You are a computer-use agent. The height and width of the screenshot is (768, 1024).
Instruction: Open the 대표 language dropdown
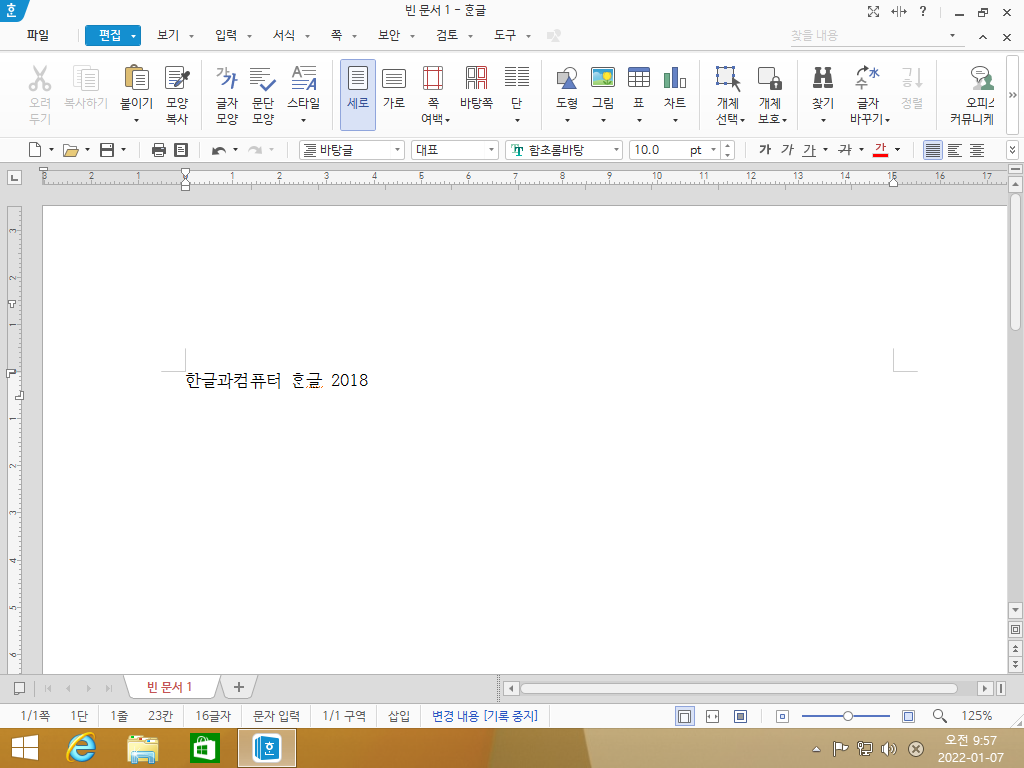coord(491,150)
